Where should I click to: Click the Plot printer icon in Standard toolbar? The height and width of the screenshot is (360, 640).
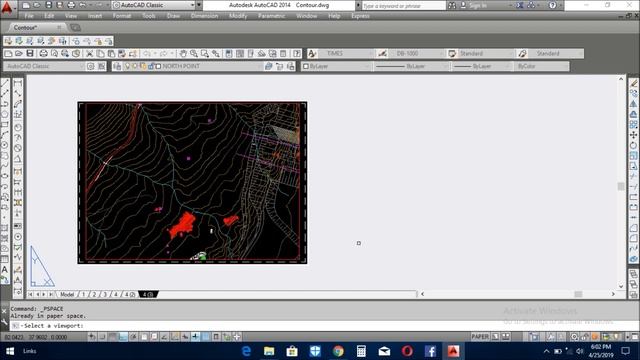click(43, 53)
